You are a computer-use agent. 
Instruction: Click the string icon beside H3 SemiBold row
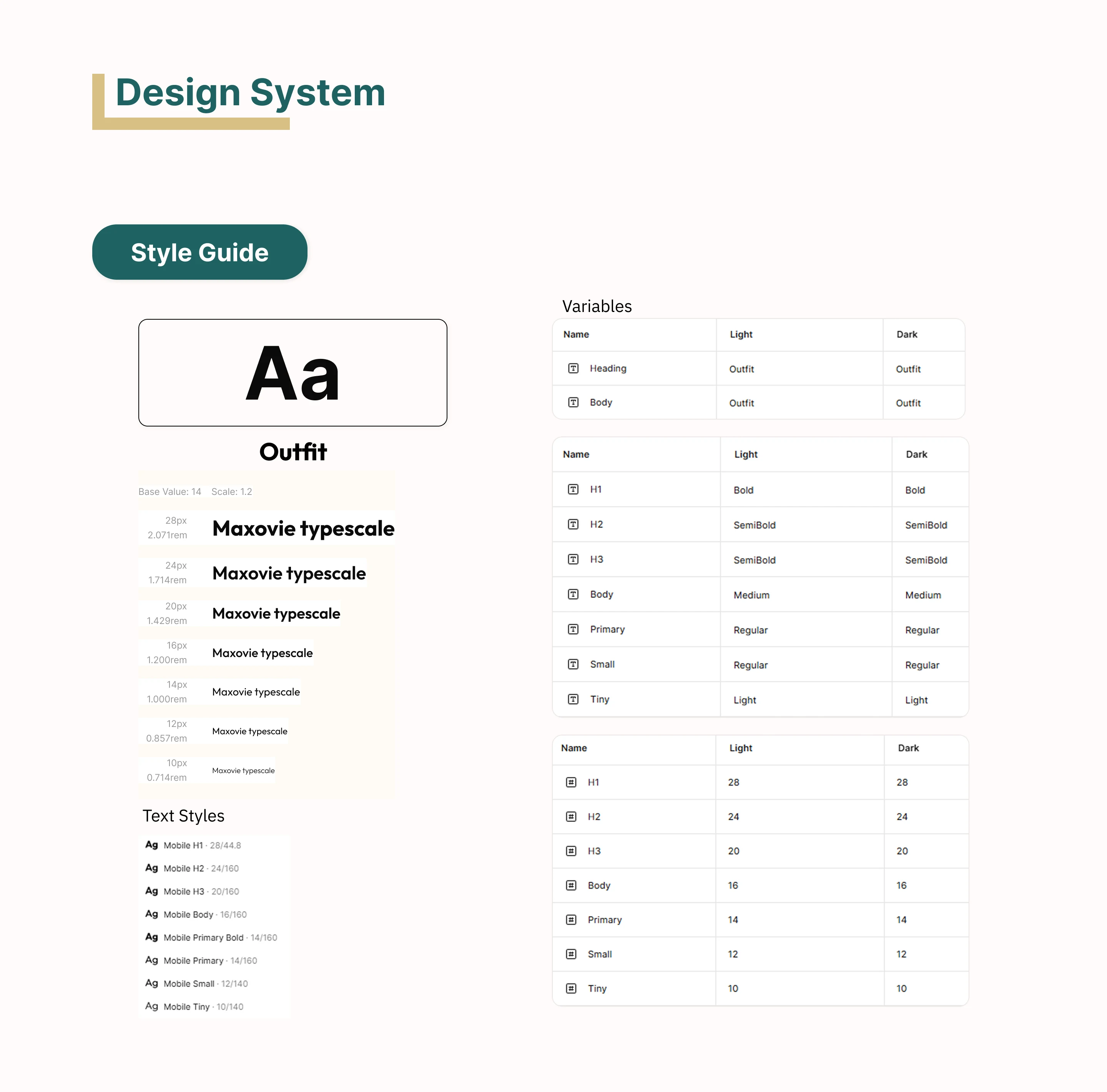573,559
